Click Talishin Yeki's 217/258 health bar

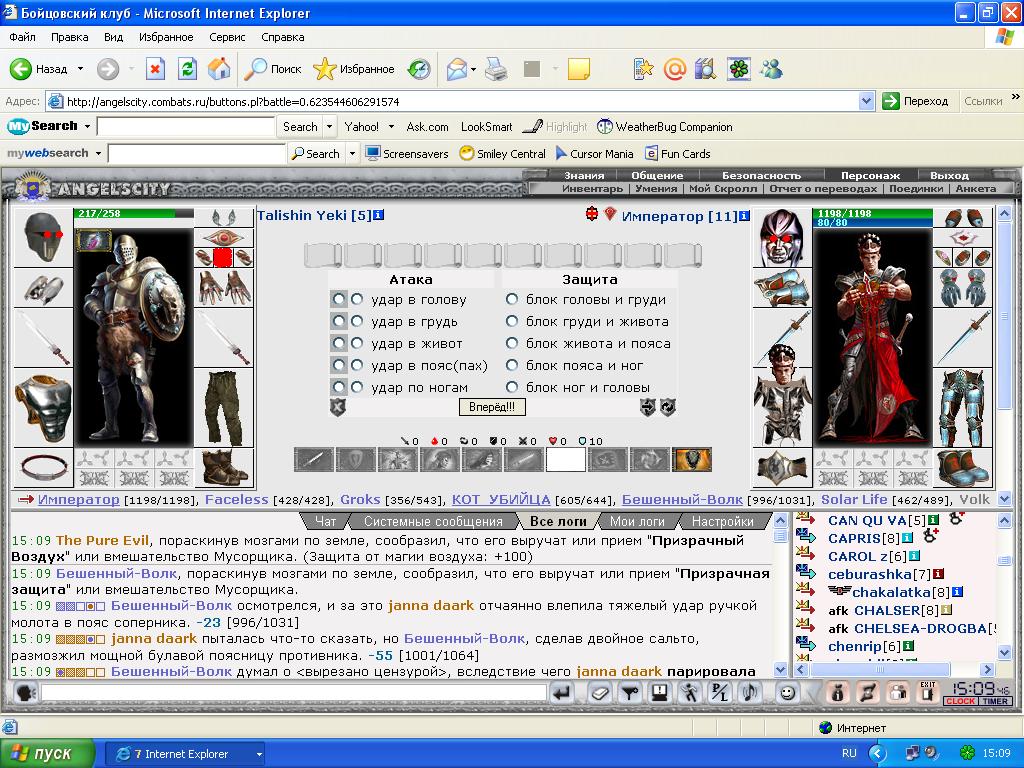pyautogui.click(x=134, y=214)
